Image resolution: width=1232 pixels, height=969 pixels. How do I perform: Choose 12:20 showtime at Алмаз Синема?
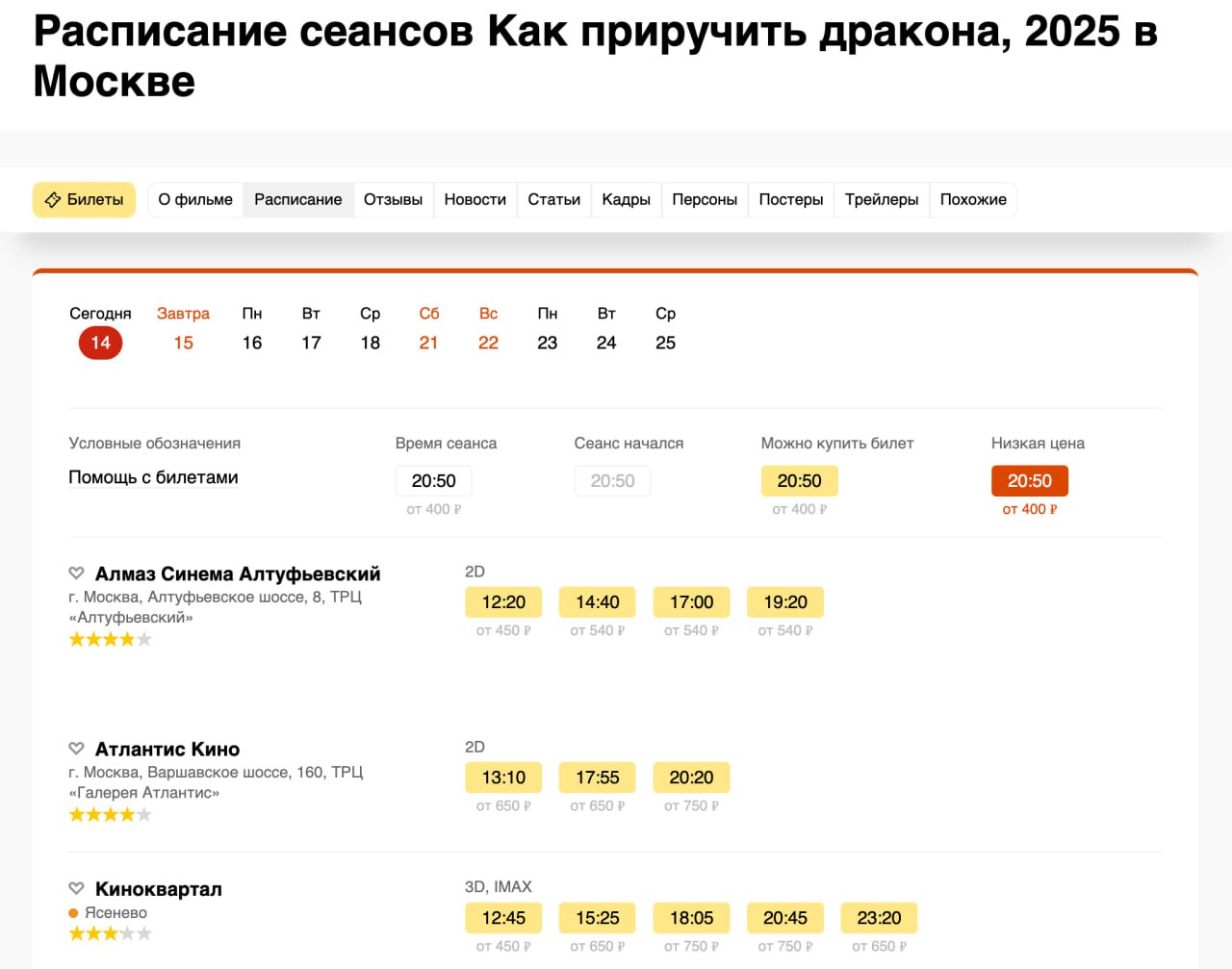click(503, 602)
